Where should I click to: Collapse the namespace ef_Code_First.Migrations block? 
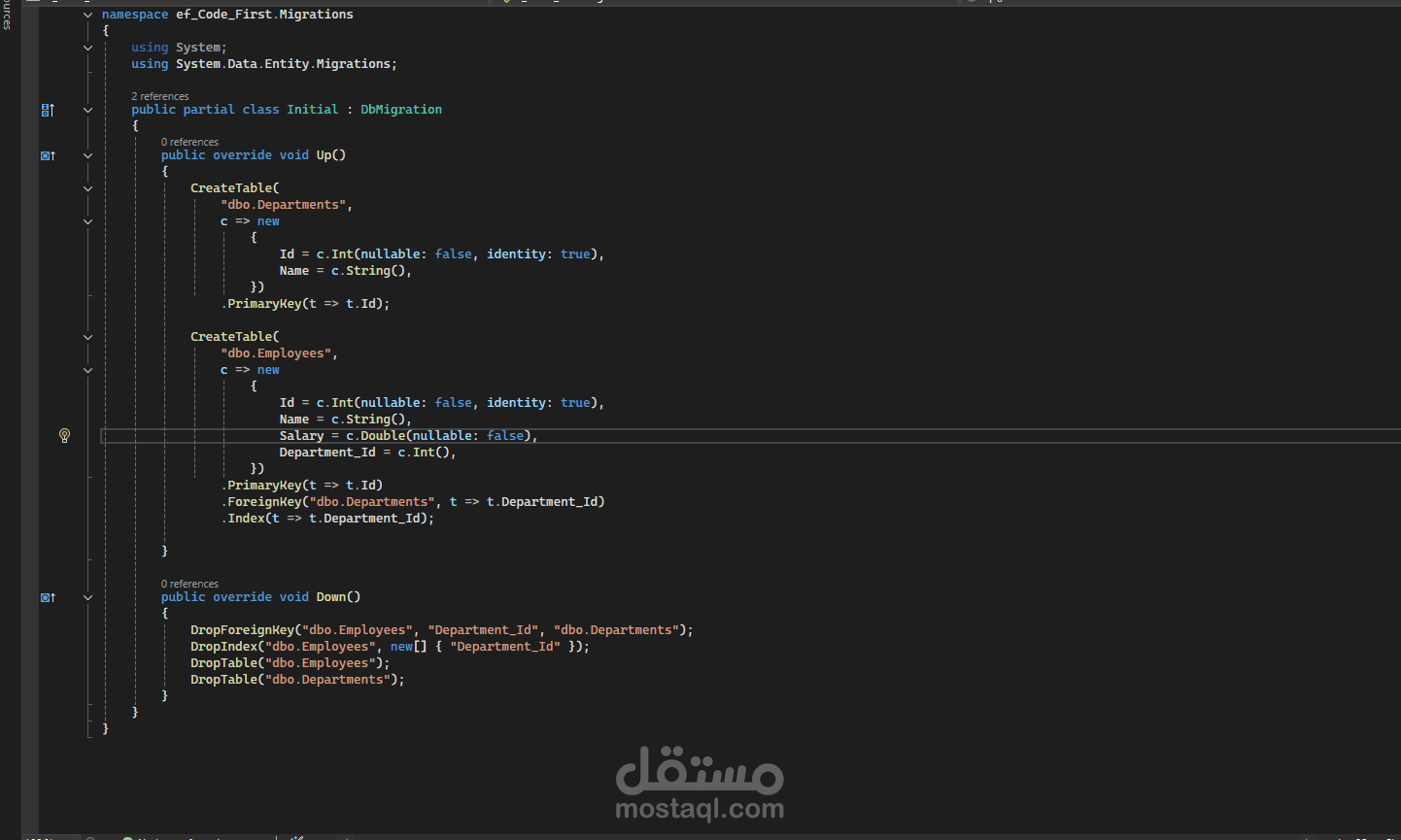click(x=87, y=15)
